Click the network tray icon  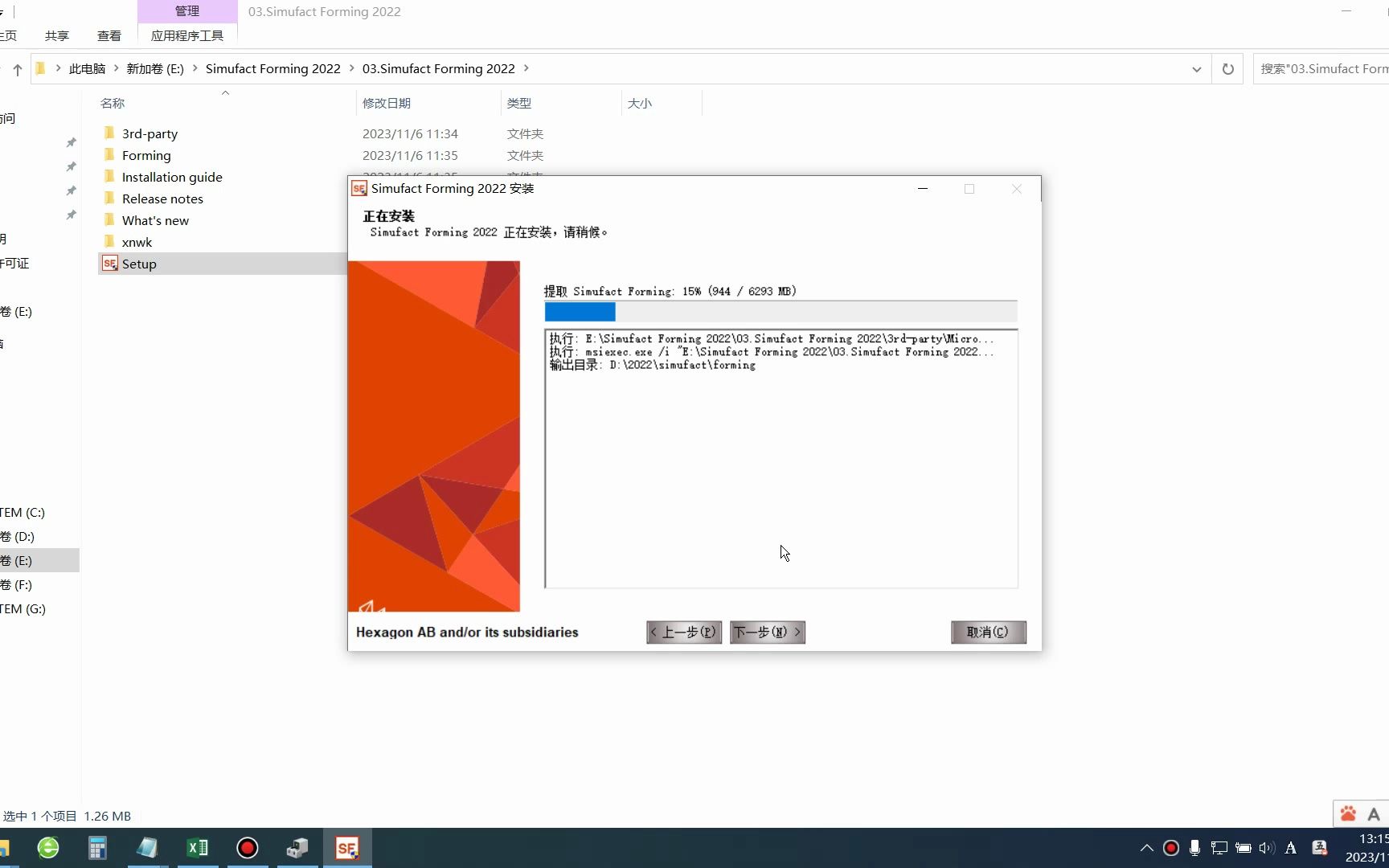(x=1219, y=848)
